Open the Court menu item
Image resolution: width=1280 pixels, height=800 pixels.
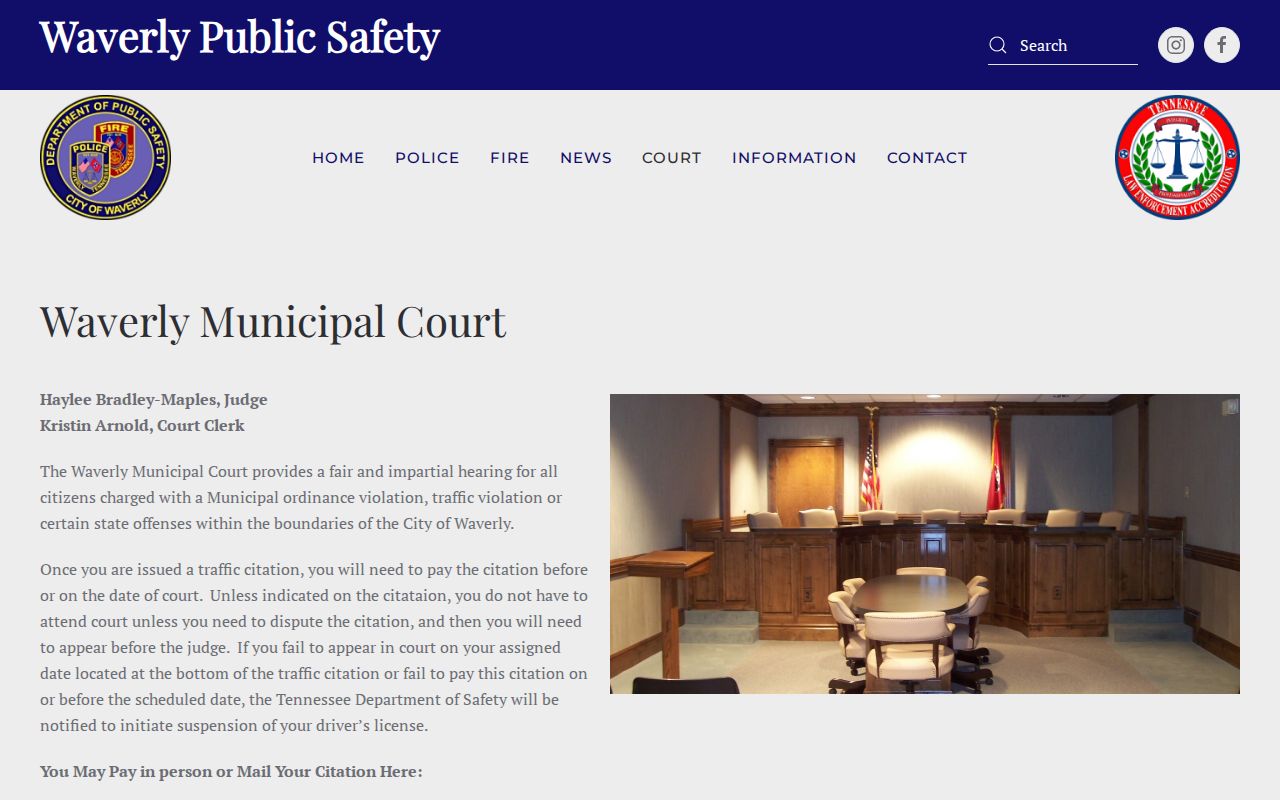coord(672,158)
